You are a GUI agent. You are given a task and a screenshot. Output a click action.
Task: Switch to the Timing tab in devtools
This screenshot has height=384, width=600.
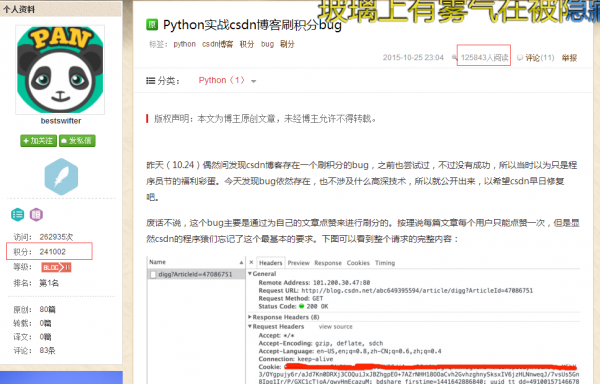(x=385, y=263)
